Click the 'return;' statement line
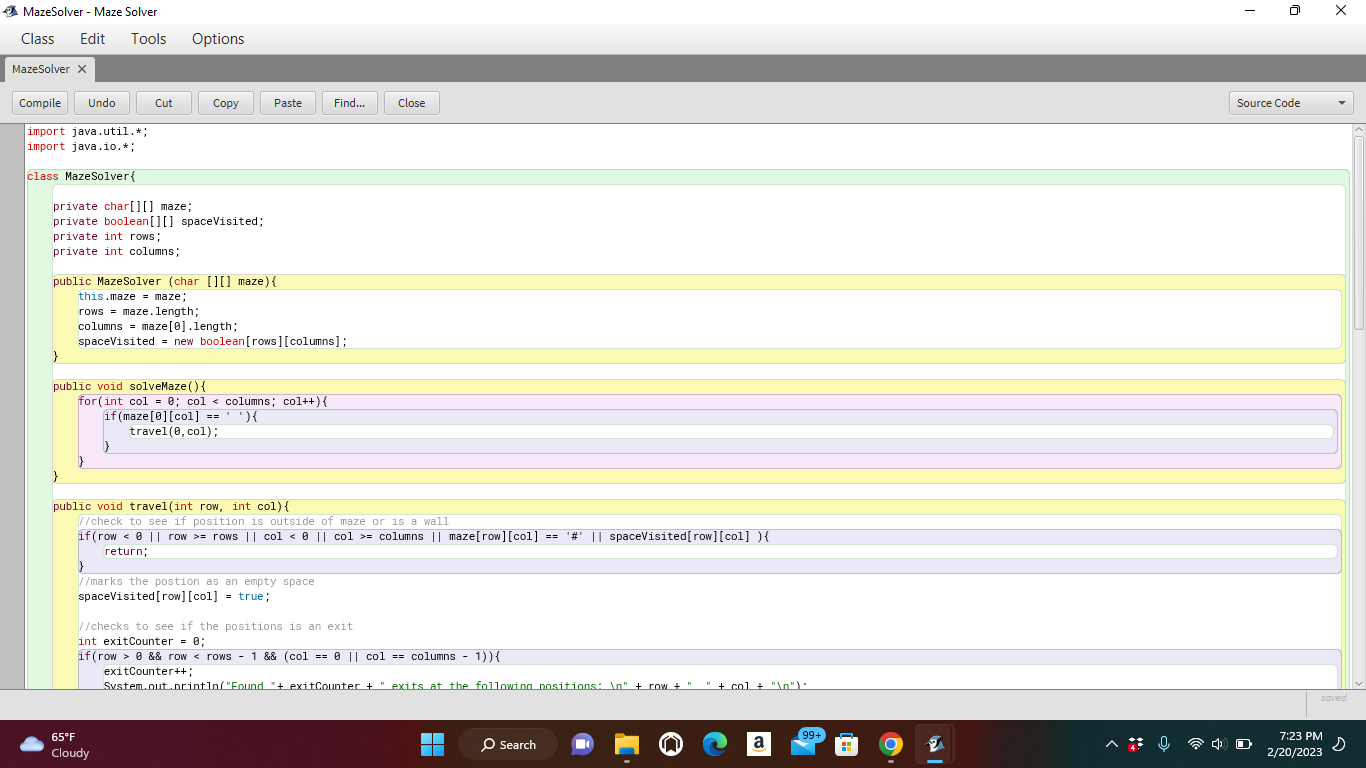Image resolution: width=1366 pixels, height=768 pixels. pos(126,551)
